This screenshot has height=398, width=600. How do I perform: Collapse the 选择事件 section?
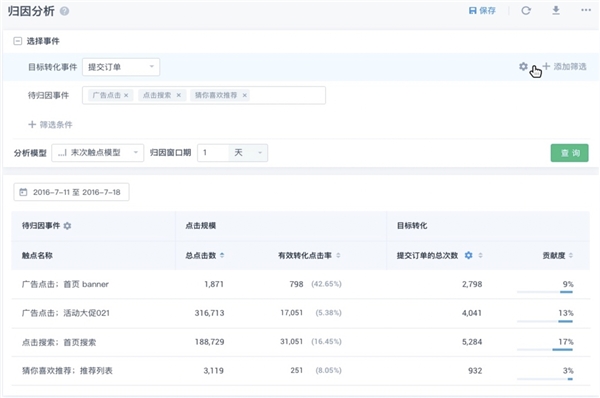[x=18, y=41]
